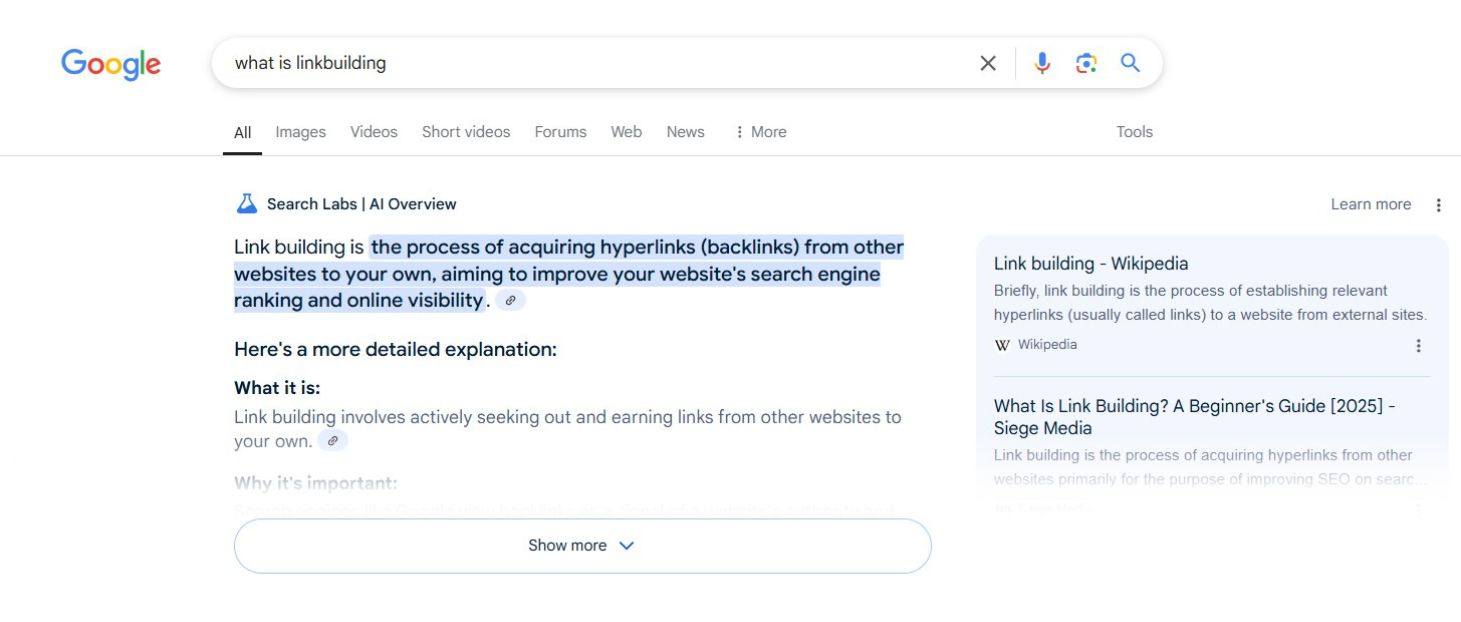Viewport: 1461px width, 622px height.
Task: Click the 'Why it's important:' subheading
Action: coord(316,483)
